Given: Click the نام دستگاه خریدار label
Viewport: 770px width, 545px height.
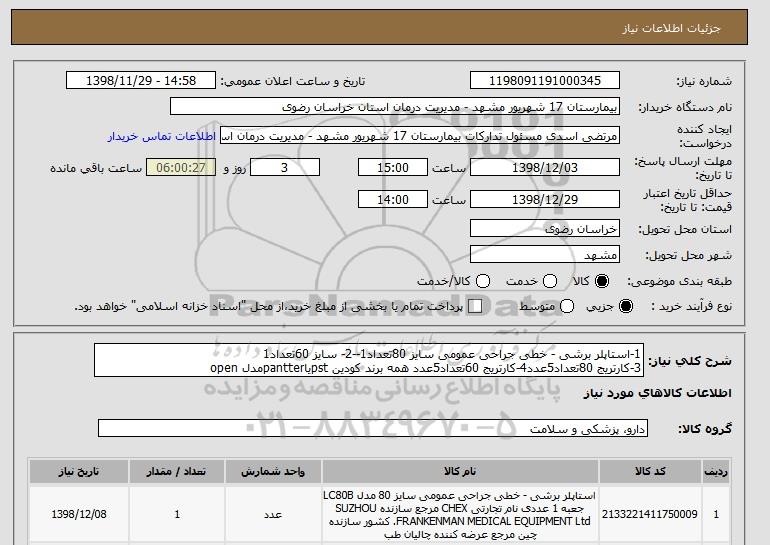Looking at the screenshot, I should 685,107.
